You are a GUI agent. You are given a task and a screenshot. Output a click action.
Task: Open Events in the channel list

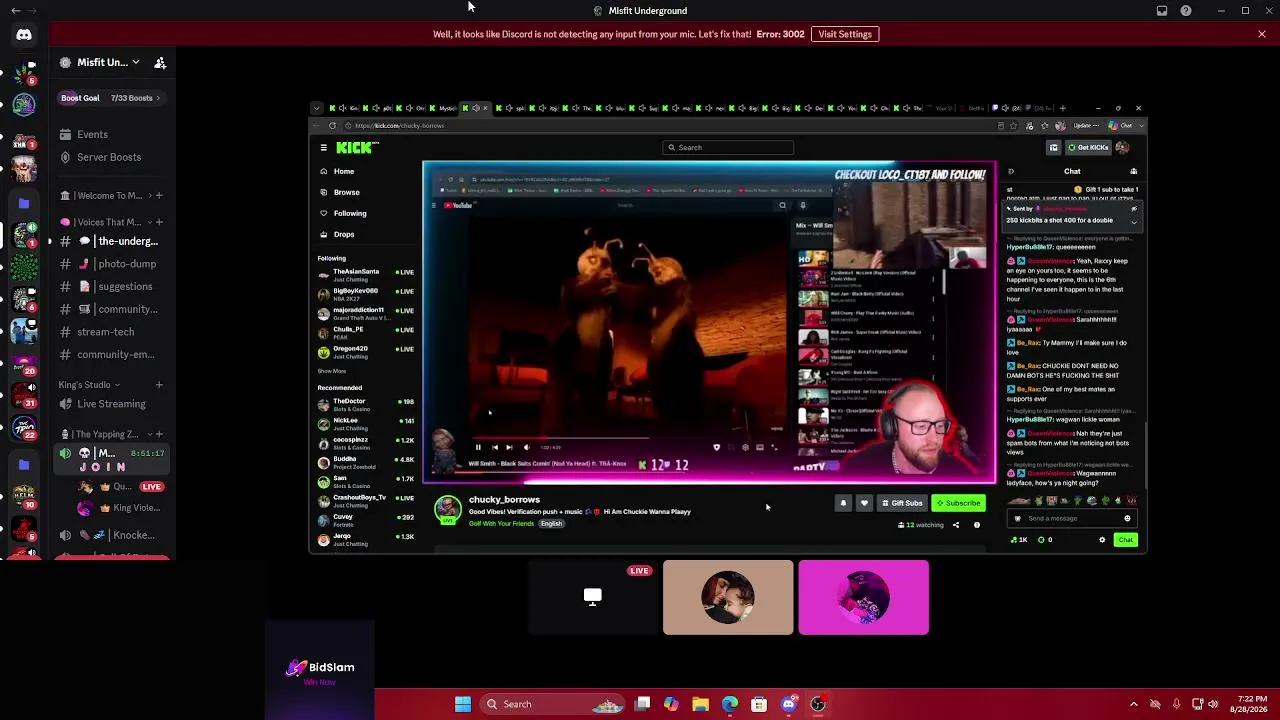click(x=112, y=134)
